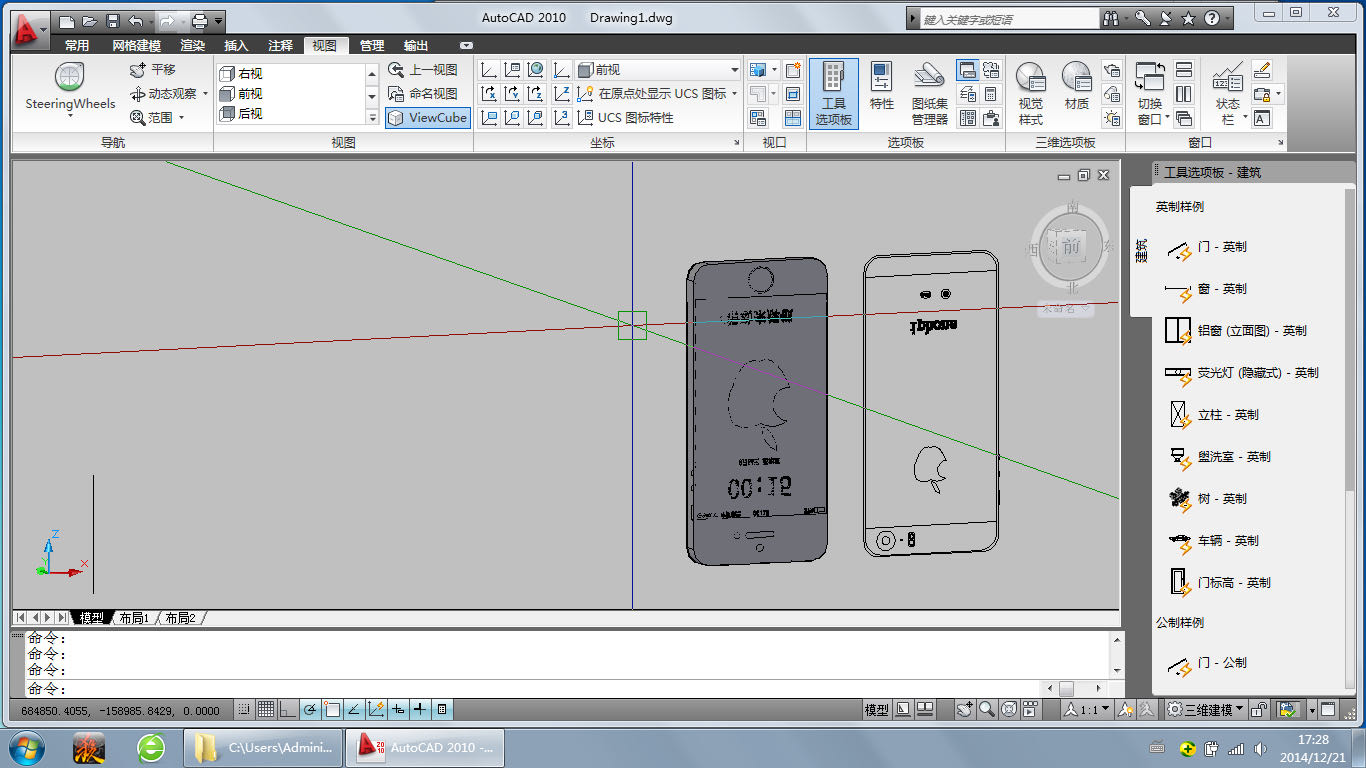Expand the SteeringWheels dropdown arrow
The width and height of the screenshot is (1366, 768).
[70, 116]
